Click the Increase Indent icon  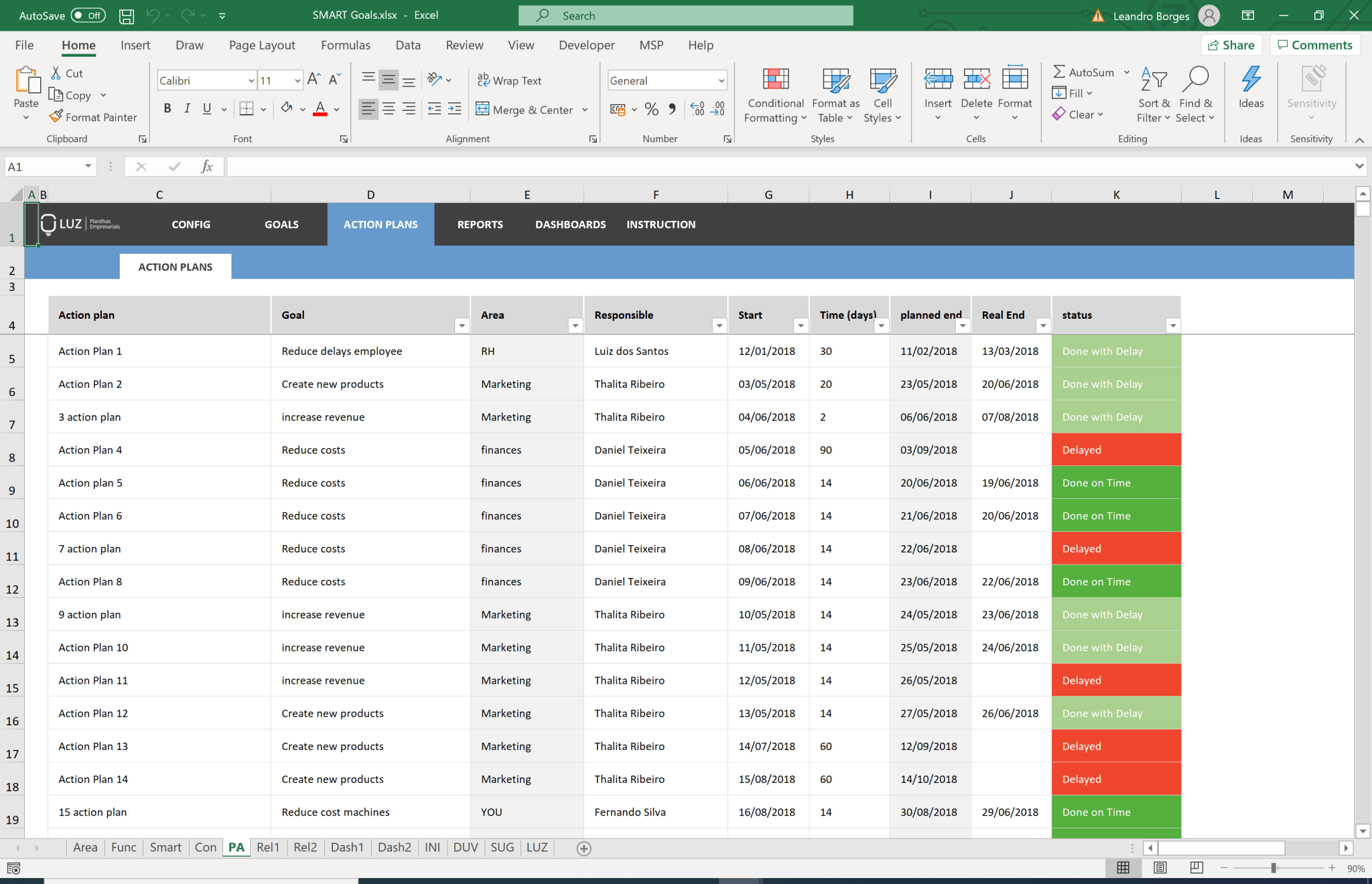pos(455,108)
